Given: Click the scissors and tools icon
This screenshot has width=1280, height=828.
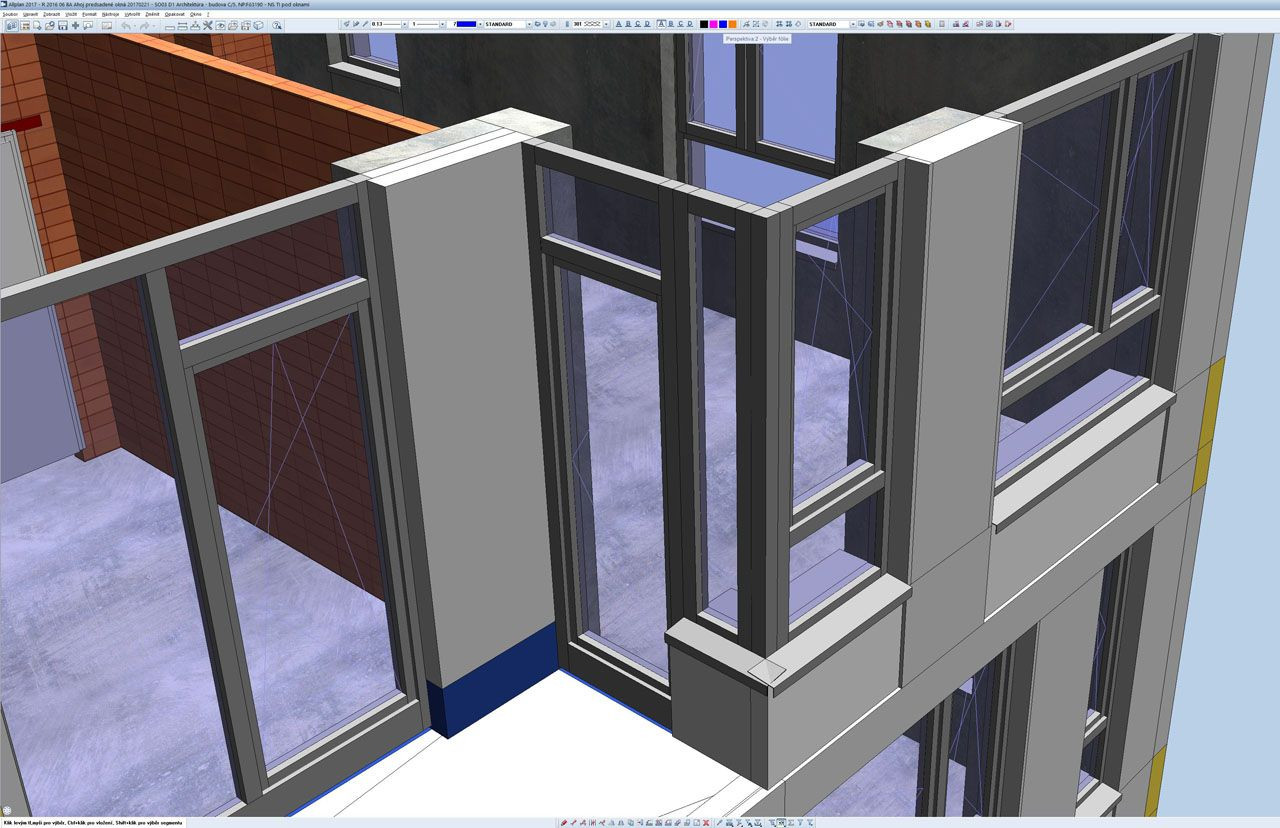Looking at the screenshot, I should coord(209,25).
